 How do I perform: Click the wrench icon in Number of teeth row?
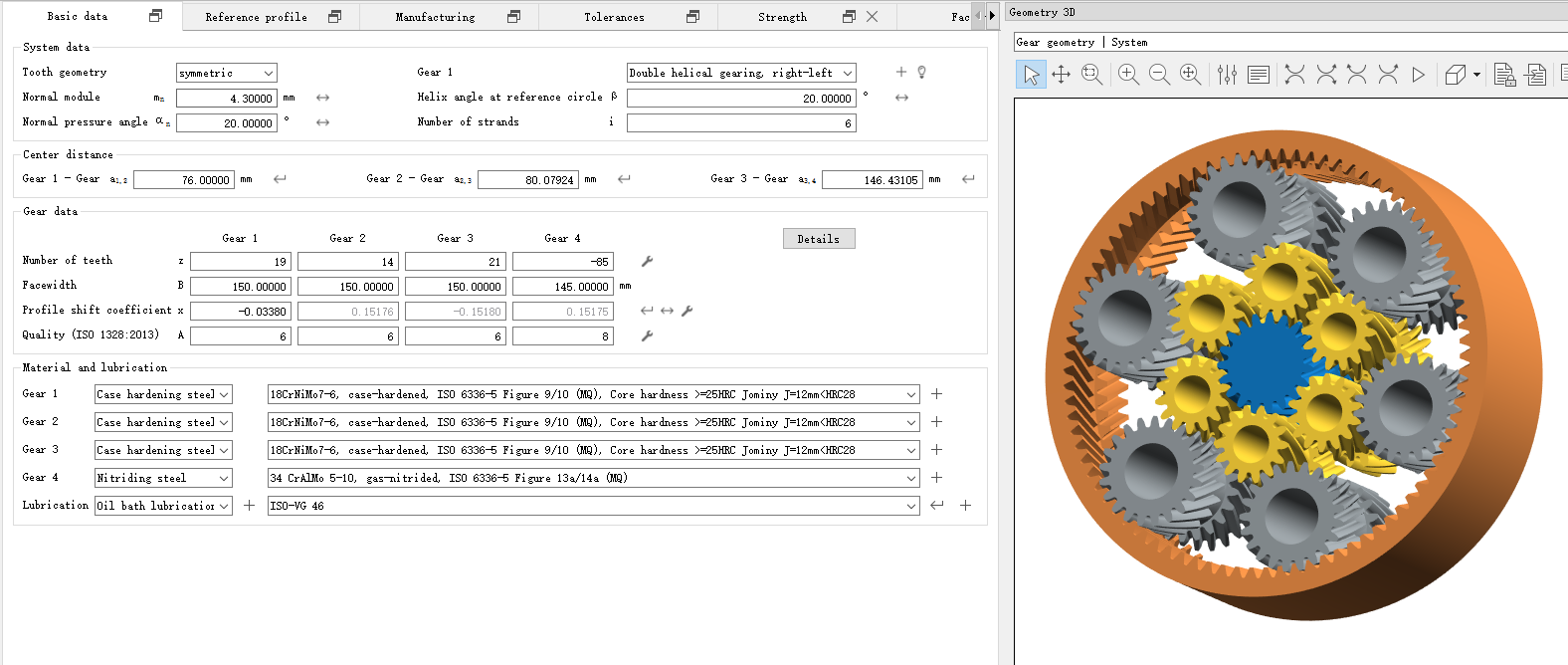click(647, 261)
